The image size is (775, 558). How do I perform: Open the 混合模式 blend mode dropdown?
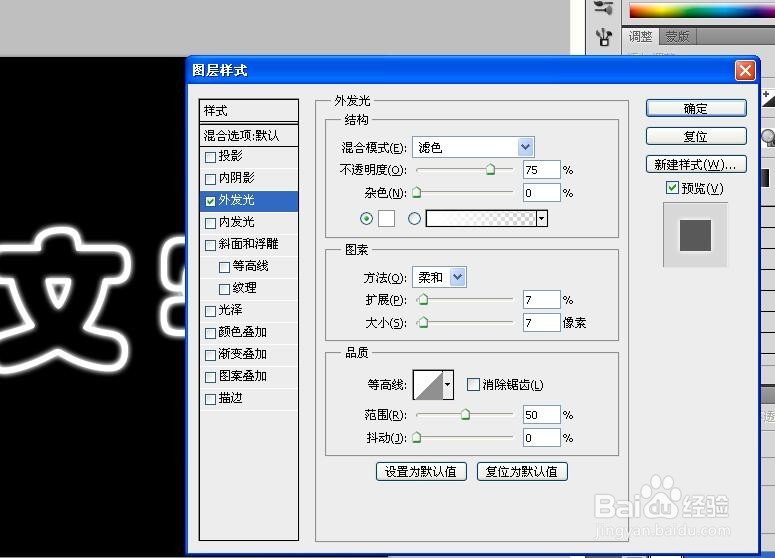tap(526, 147)
